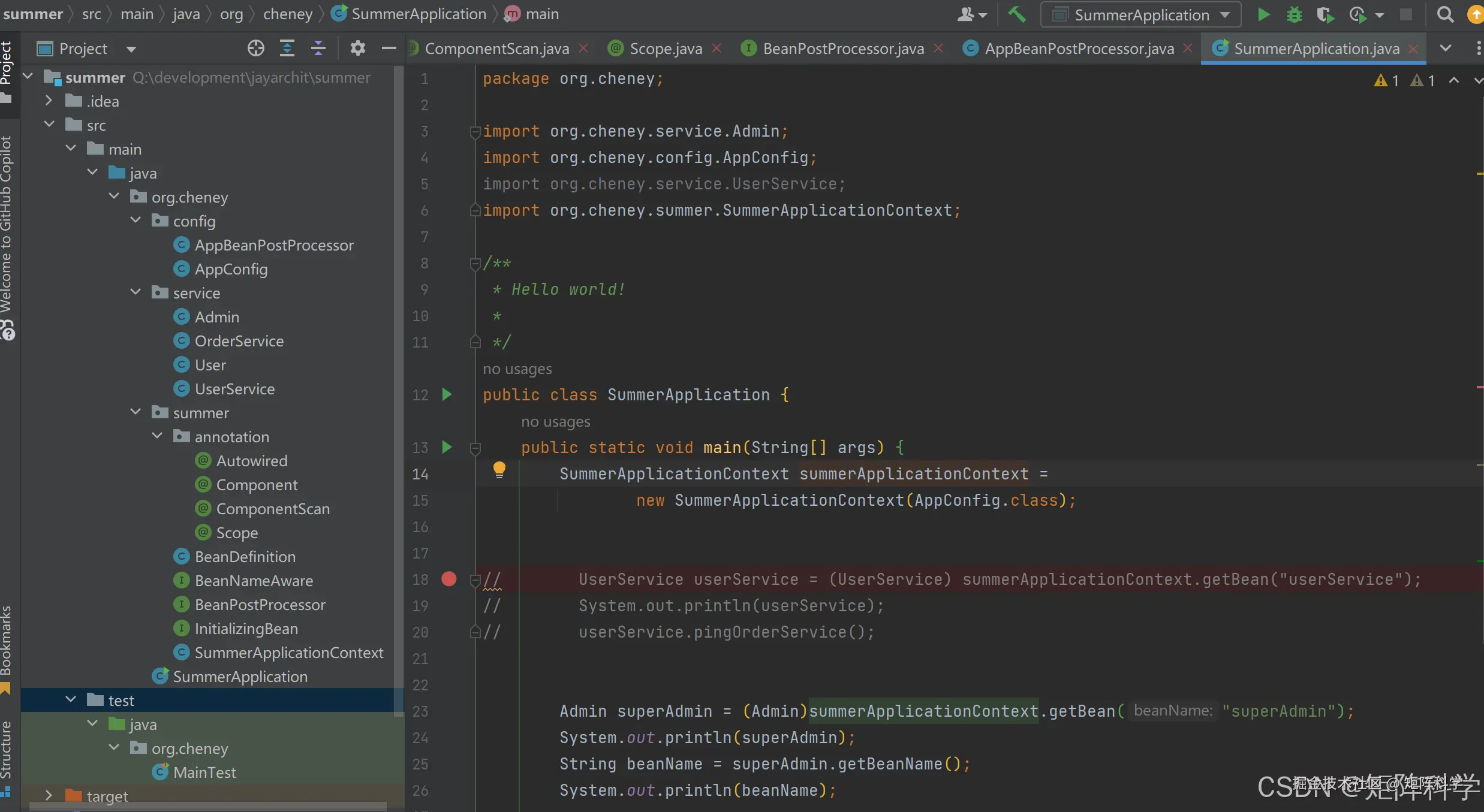Click the Debug bug icon
The height and width of the screenshot is (812, 1484).
pos(1294,14)
